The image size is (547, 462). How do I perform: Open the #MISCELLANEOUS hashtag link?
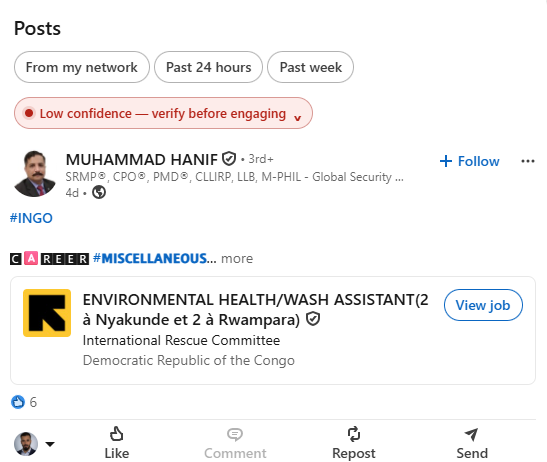point(152,259)
